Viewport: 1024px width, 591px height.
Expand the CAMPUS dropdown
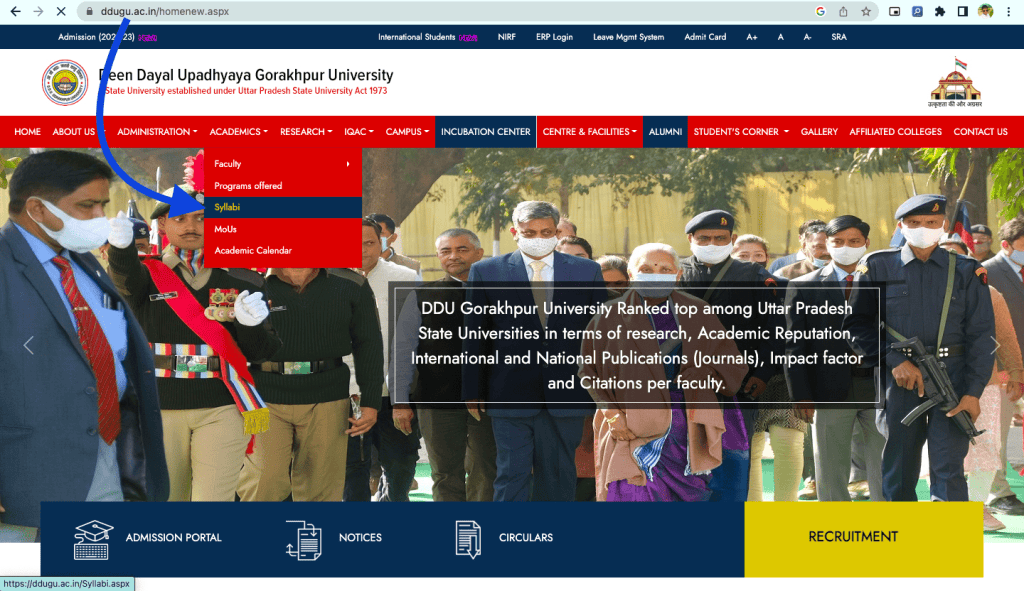click(407, 132)
